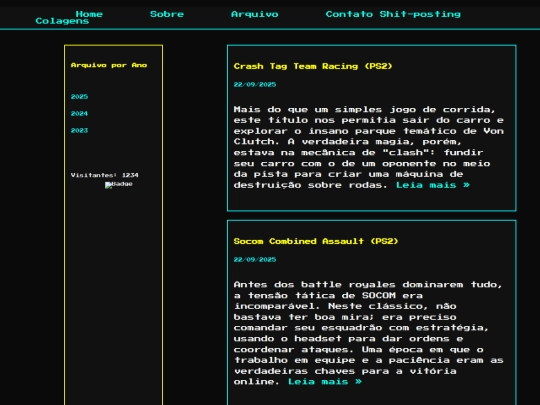The width and height of the screenshot is (540, 405).
Task: Open the 2024 archive year
Action: (x=79, y=114)
